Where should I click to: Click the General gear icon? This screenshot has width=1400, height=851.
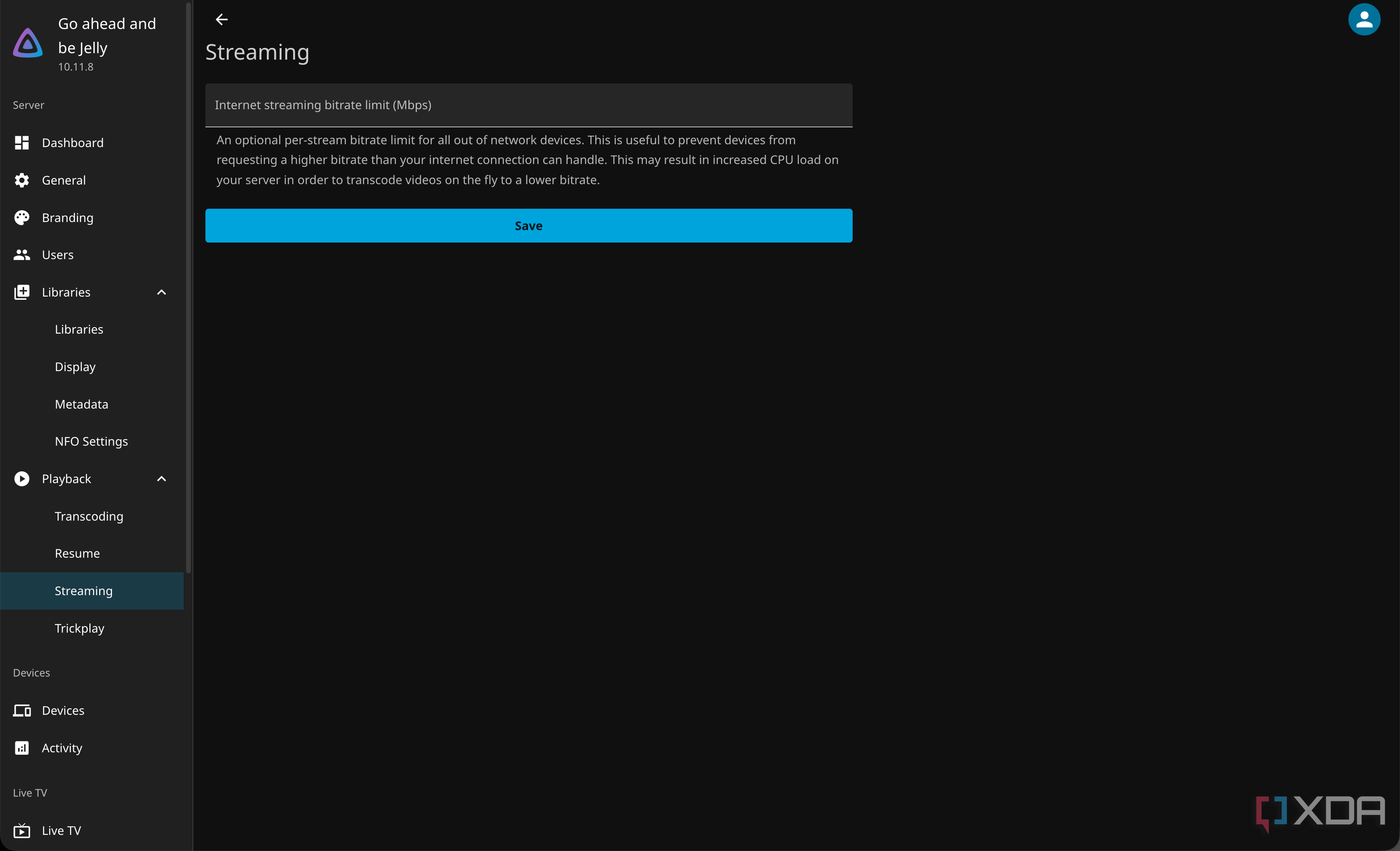coord(22,180)
